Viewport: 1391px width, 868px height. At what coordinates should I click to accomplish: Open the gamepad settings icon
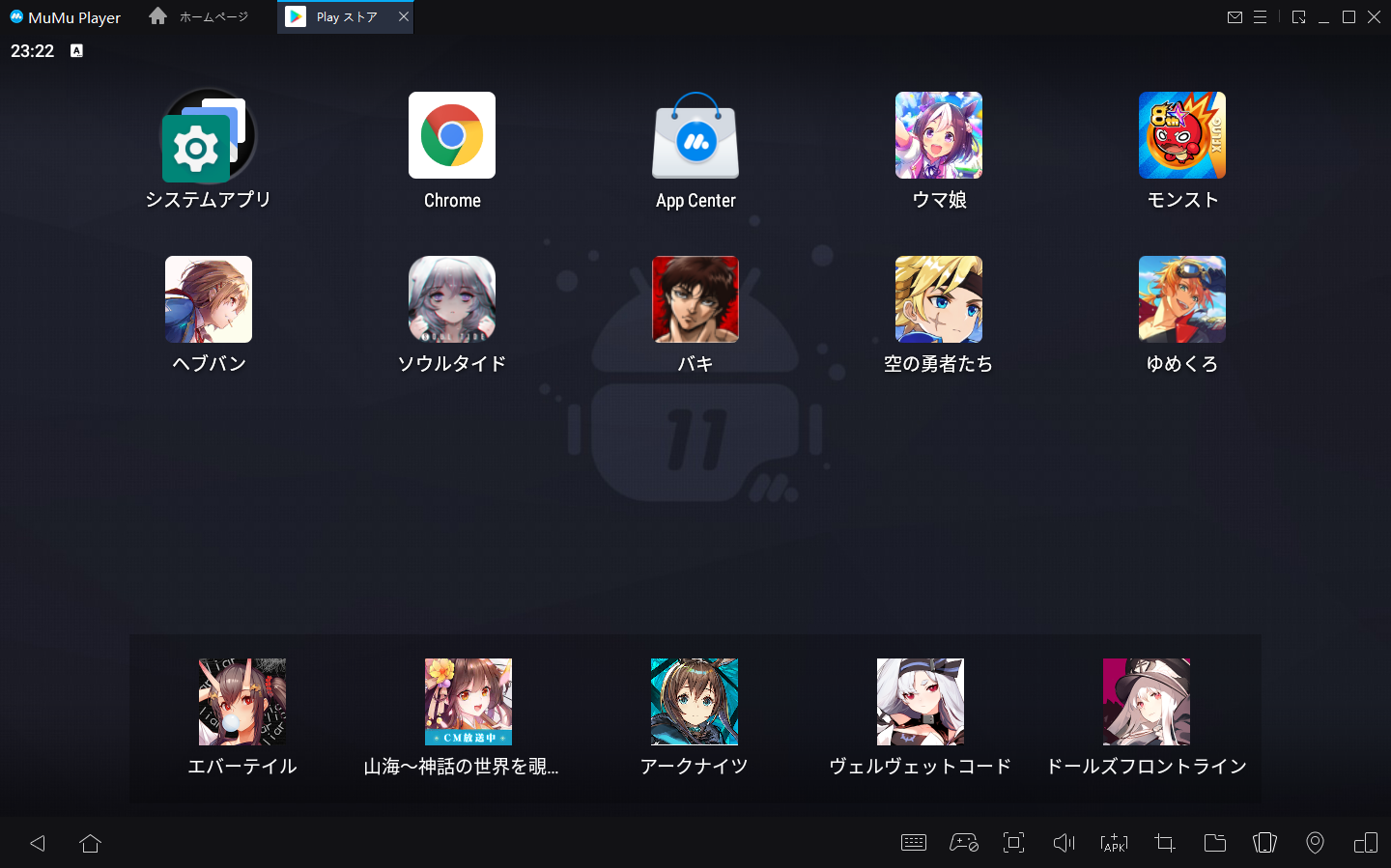tap(964, 843)
